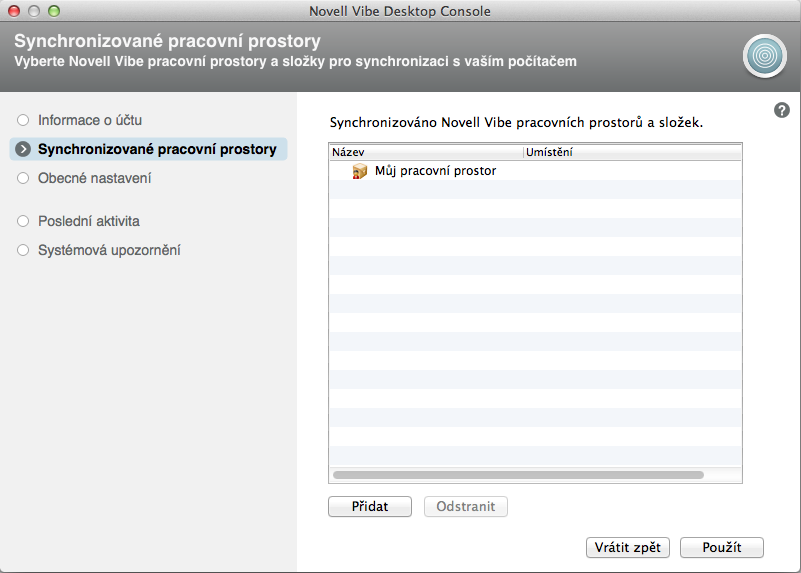Screen dimensions: 801x573
Task: Click the yellow minimize window button
Action: click(34, 11)
